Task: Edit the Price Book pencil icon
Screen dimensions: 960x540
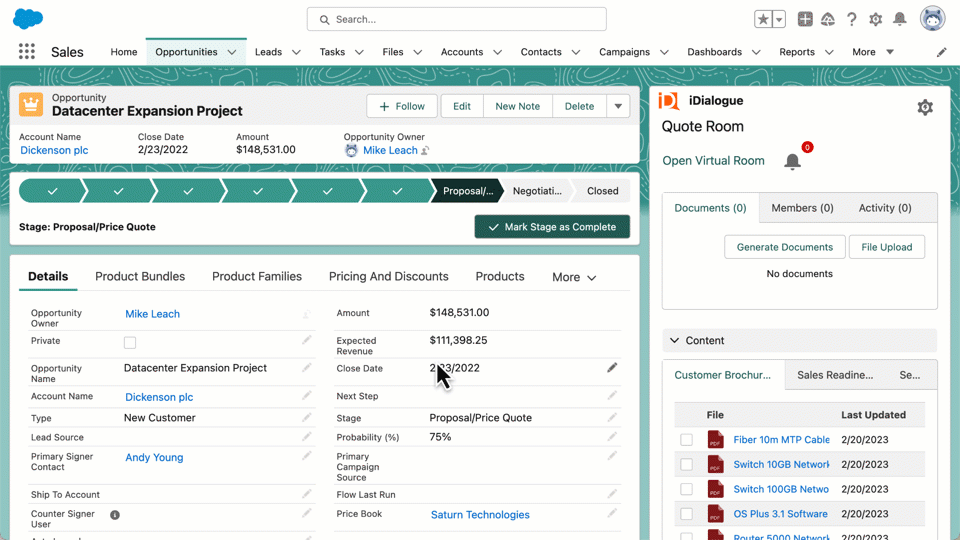Action: click(x=612, y=514)
